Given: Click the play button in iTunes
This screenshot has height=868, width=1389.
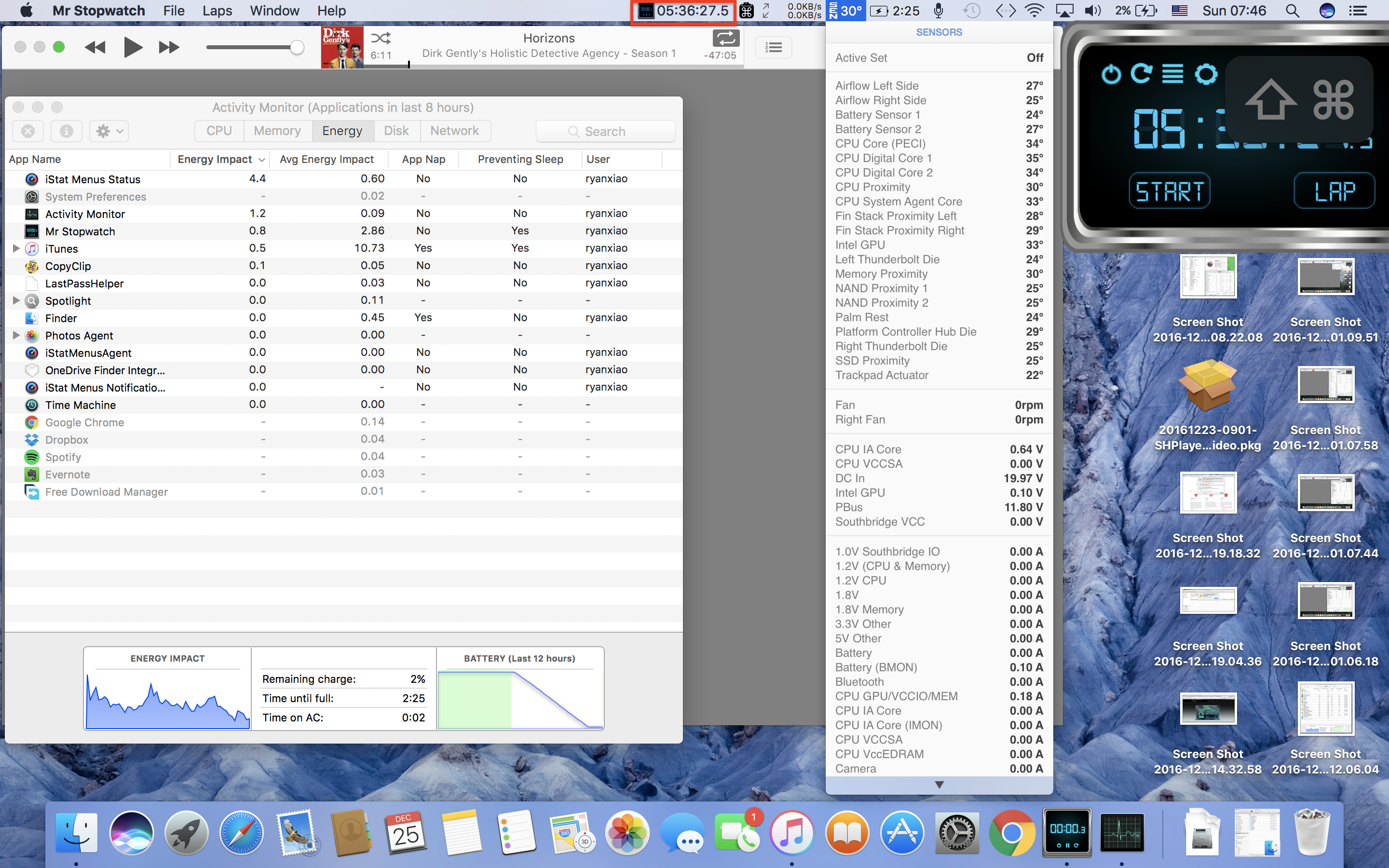Looking at the screenshot, I should 133,47.
